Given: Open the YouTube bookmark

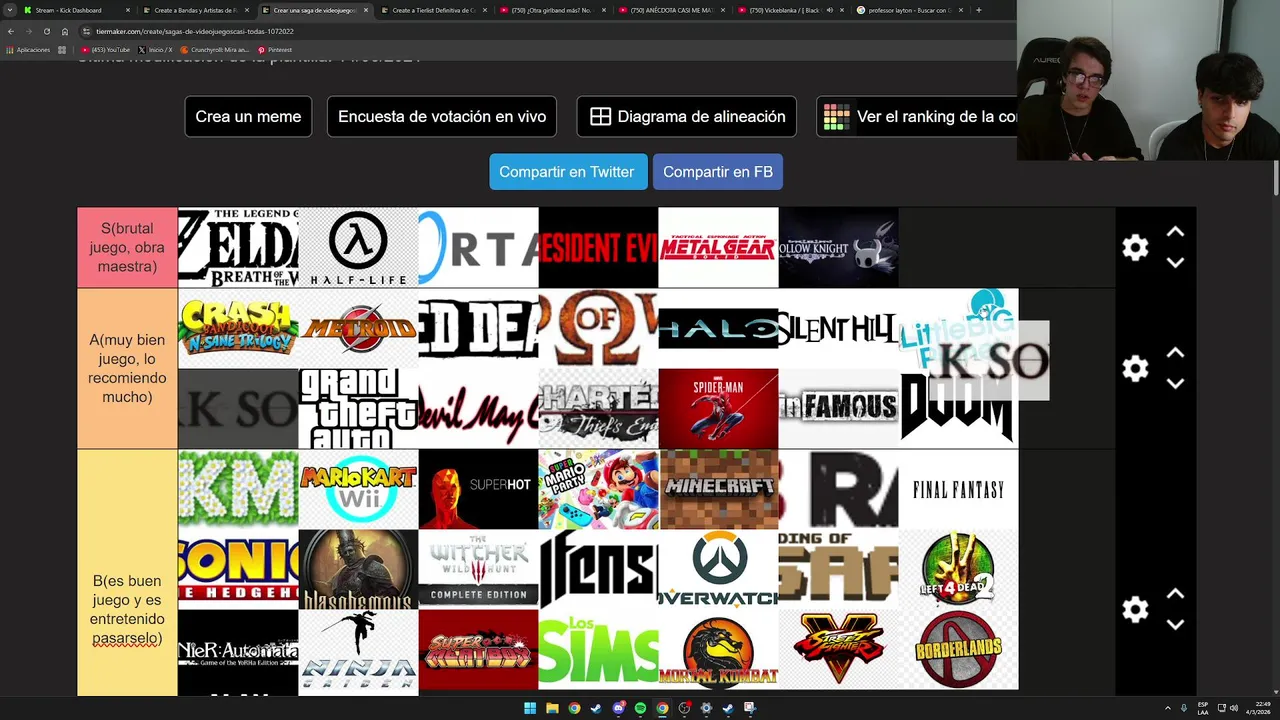Looking at the screenshot, I should coord(106,49).
